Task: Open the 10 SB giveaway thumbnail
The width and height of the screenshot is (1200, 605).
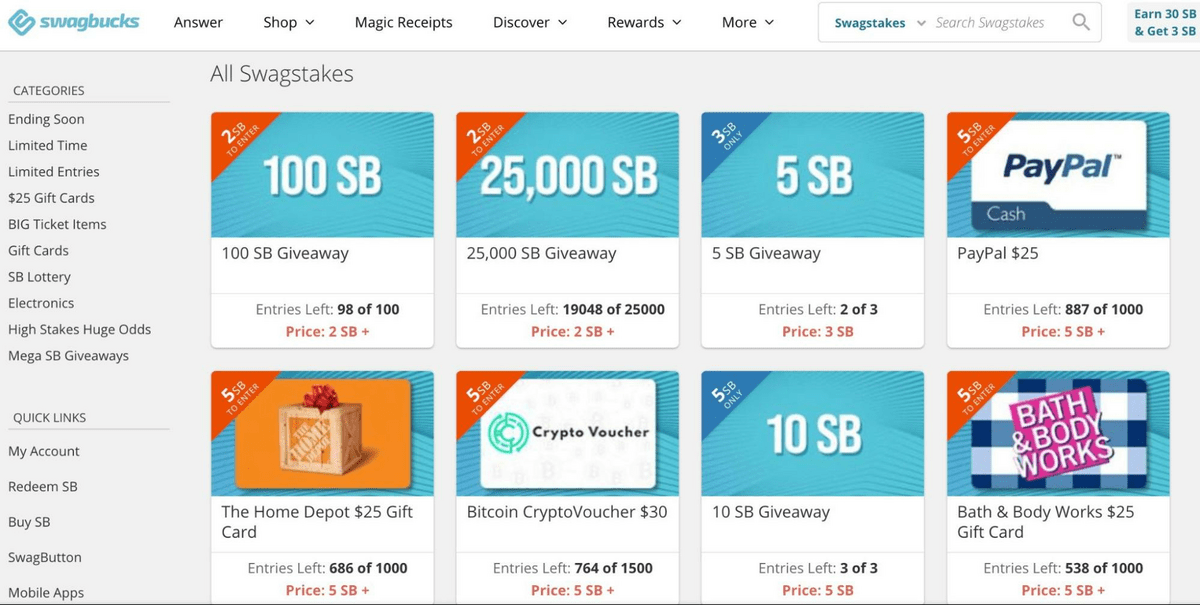Action: point(813,433)
